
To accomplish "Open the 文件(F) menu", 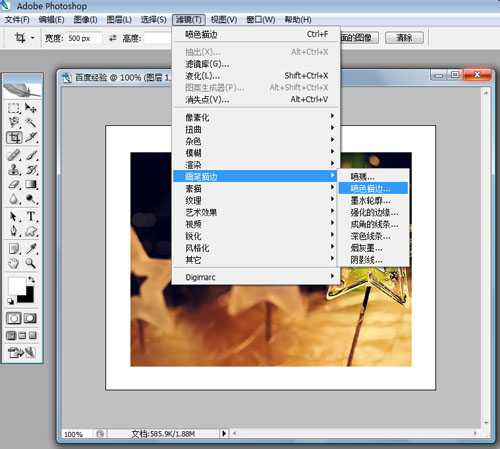I will pos(17,20).
